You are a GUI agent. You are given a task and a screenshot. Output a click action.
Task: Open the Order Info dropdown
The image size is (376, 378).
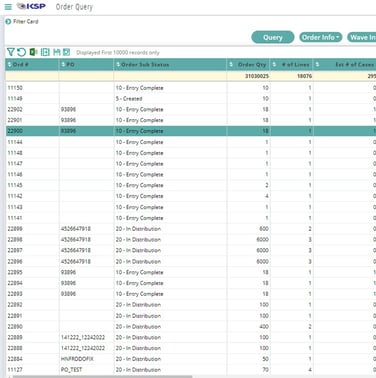[x=321, y=37]
